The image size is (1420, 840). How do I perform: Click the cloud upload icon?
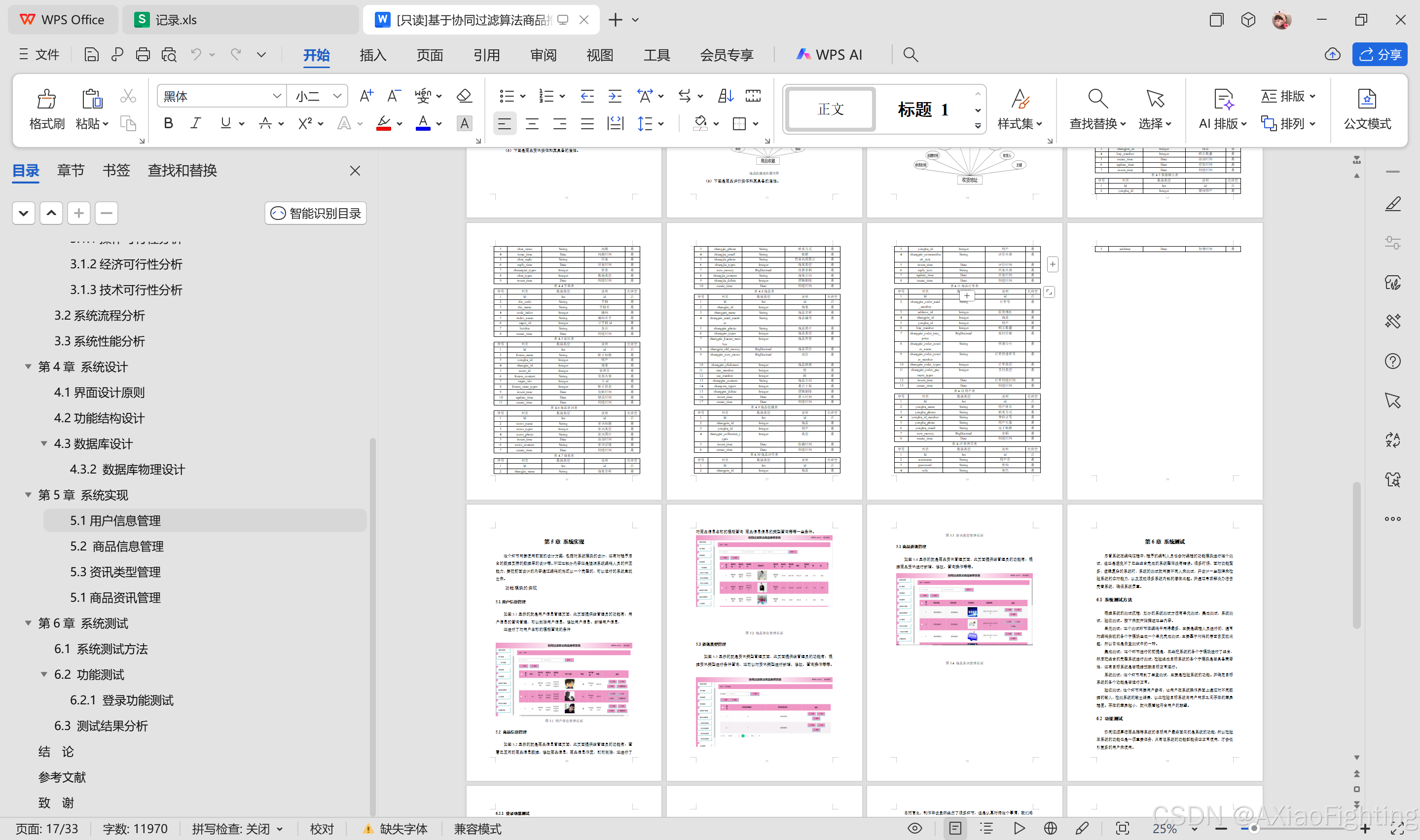(x=1332, y=54)
